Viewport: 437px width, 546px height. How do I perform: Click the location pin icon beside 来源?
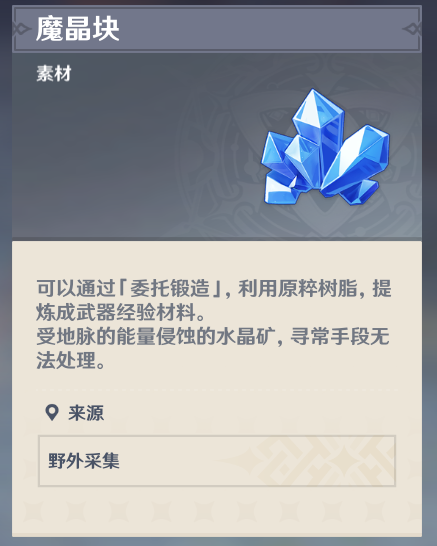click(x=52, y=413)
